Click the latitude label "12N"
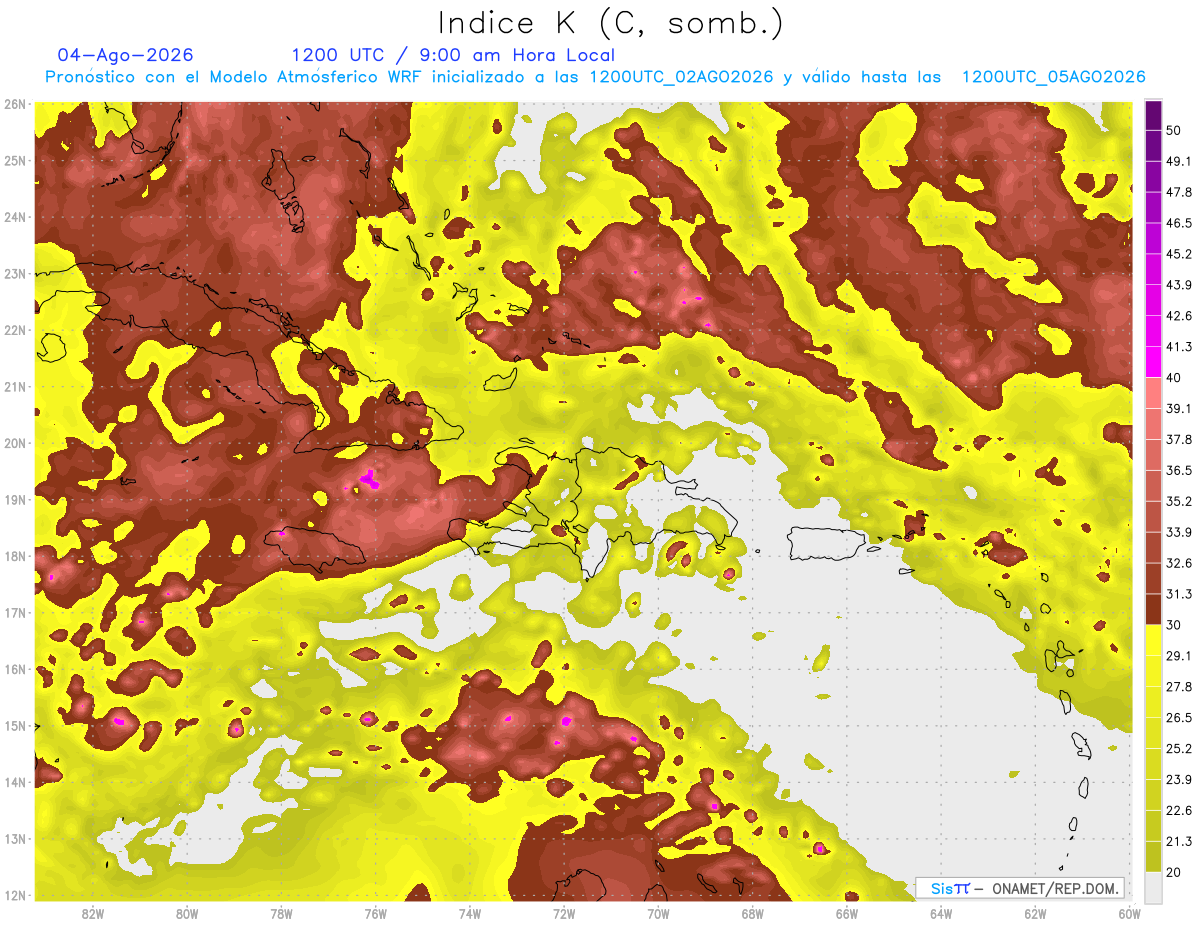Image resolution: width=1200 pixels, height=927 pixels. (15, 895)
